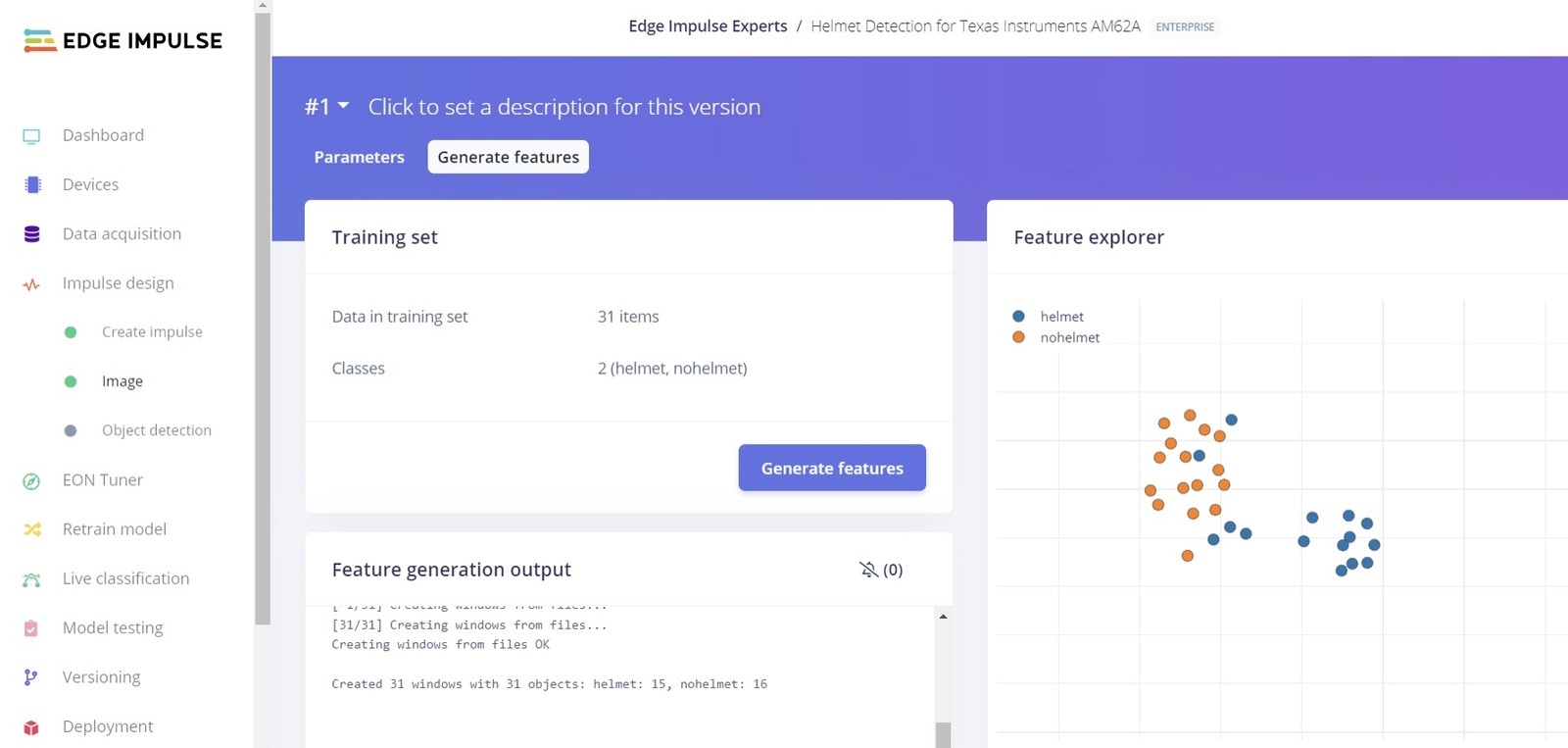Click the ENTERPRISE badge
This screenshot has height=748, width=1568.
[1185, 27]
